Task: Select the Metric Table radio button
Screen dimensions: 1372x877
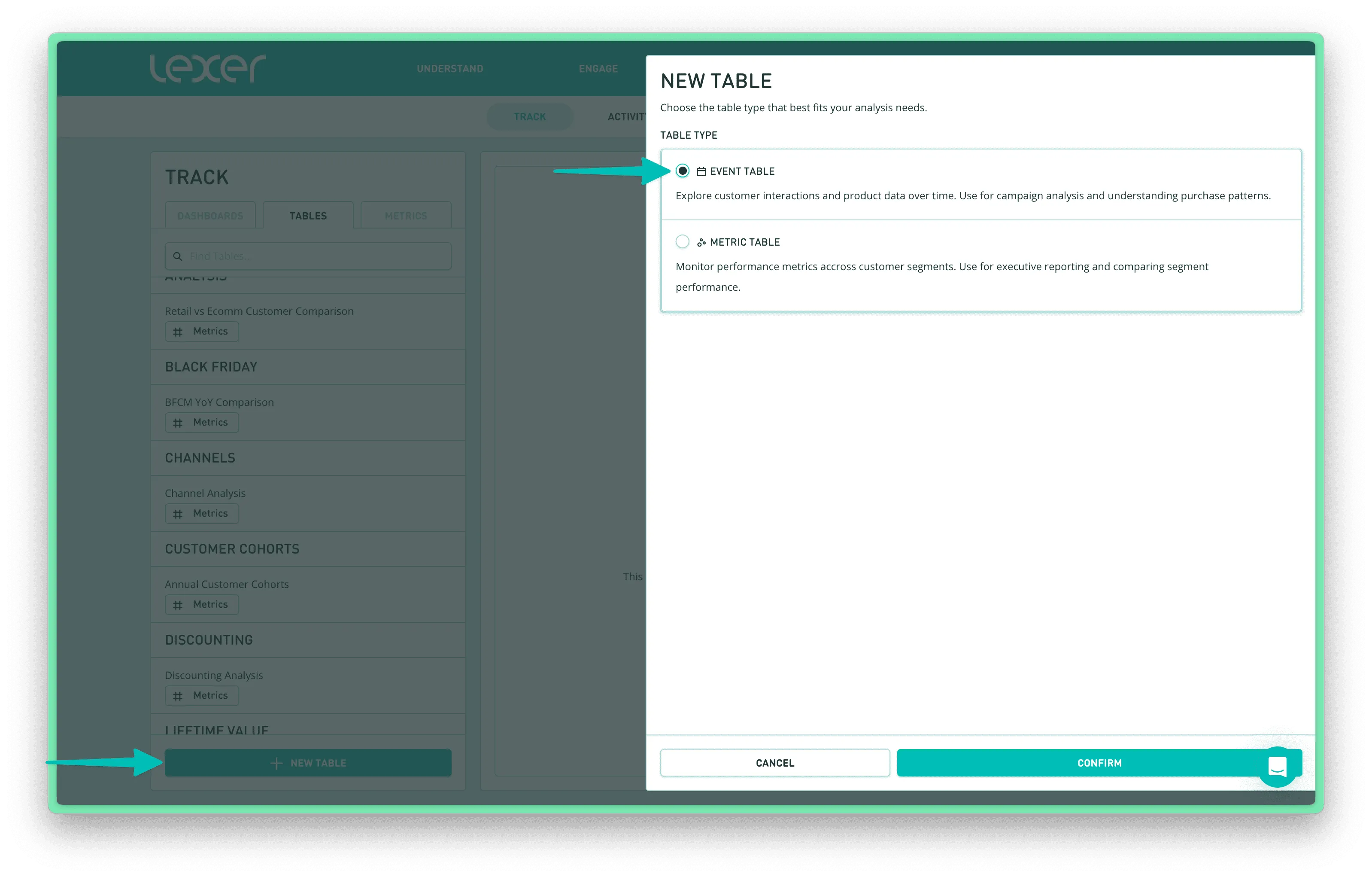Action: coord(682,242)
